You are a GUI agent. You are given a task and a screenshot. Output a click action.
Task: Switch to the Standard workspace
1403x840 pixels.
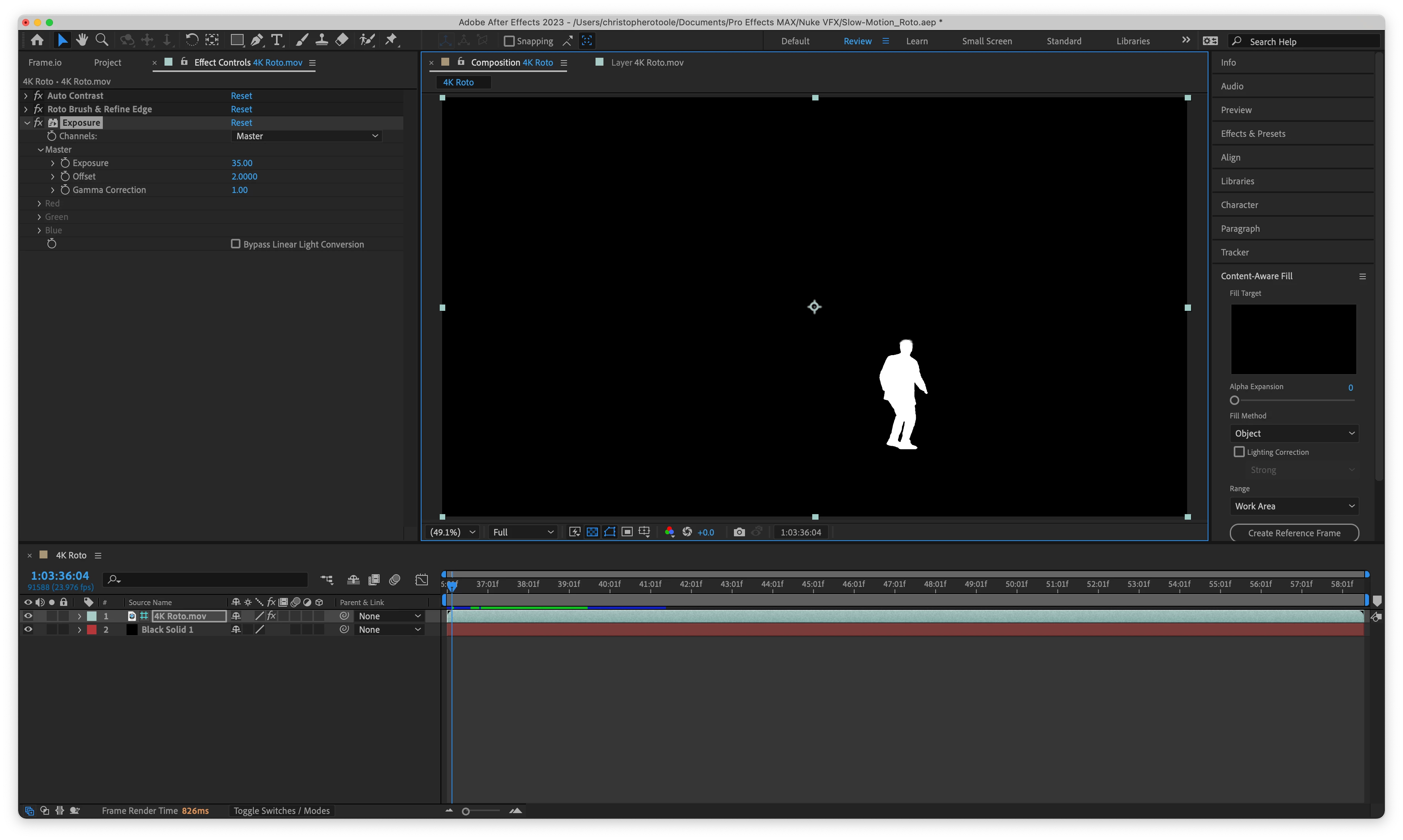pos(1063,41)
